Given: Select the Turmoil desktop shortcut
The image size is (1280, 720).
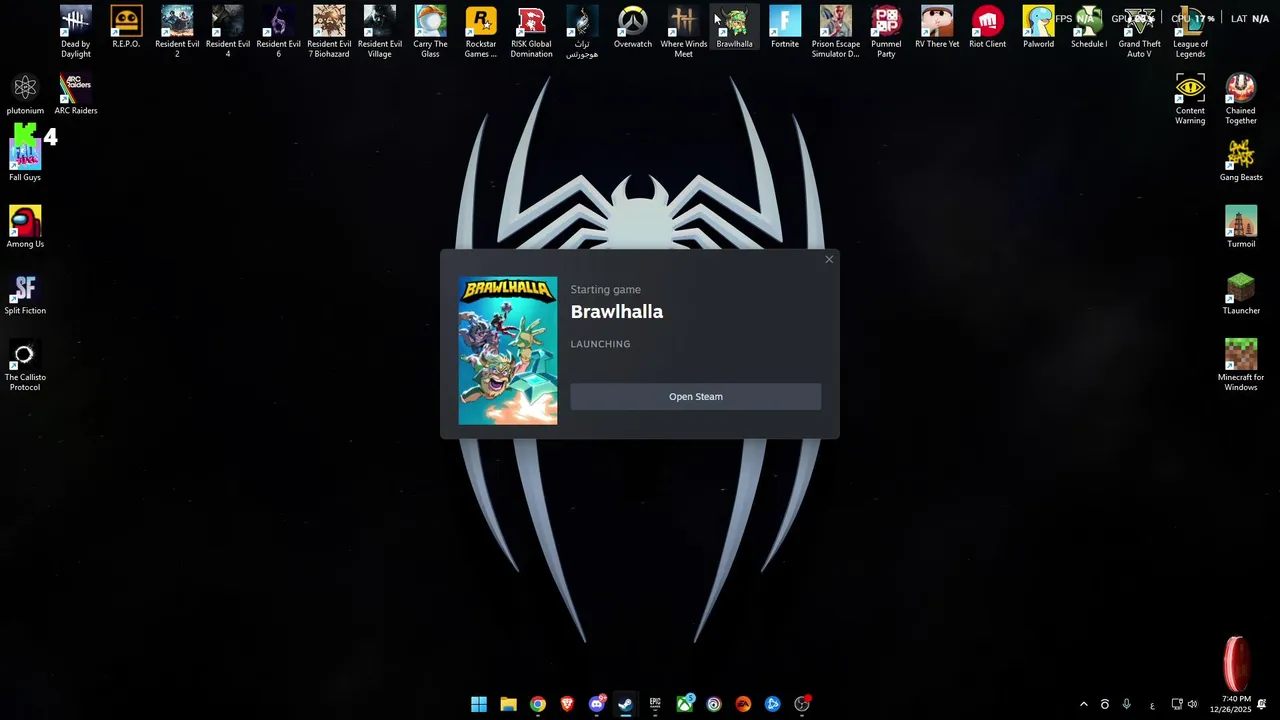Looking at the screenshot, I should pos(1241,227).
